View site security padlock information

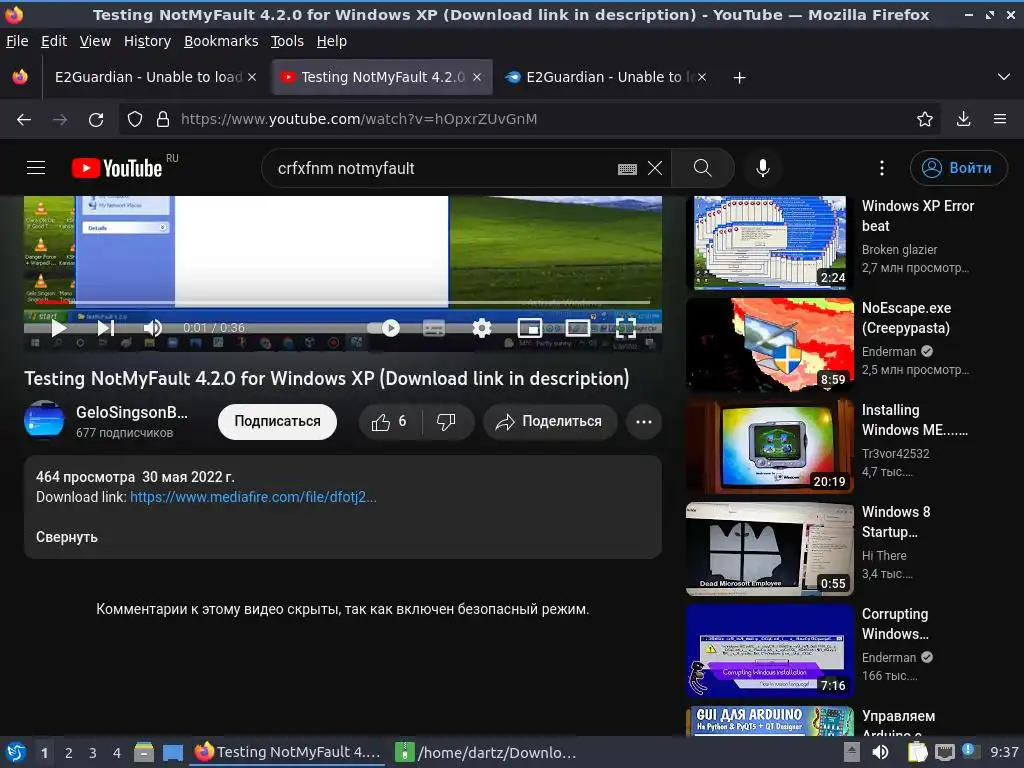[x=163, y=119]
